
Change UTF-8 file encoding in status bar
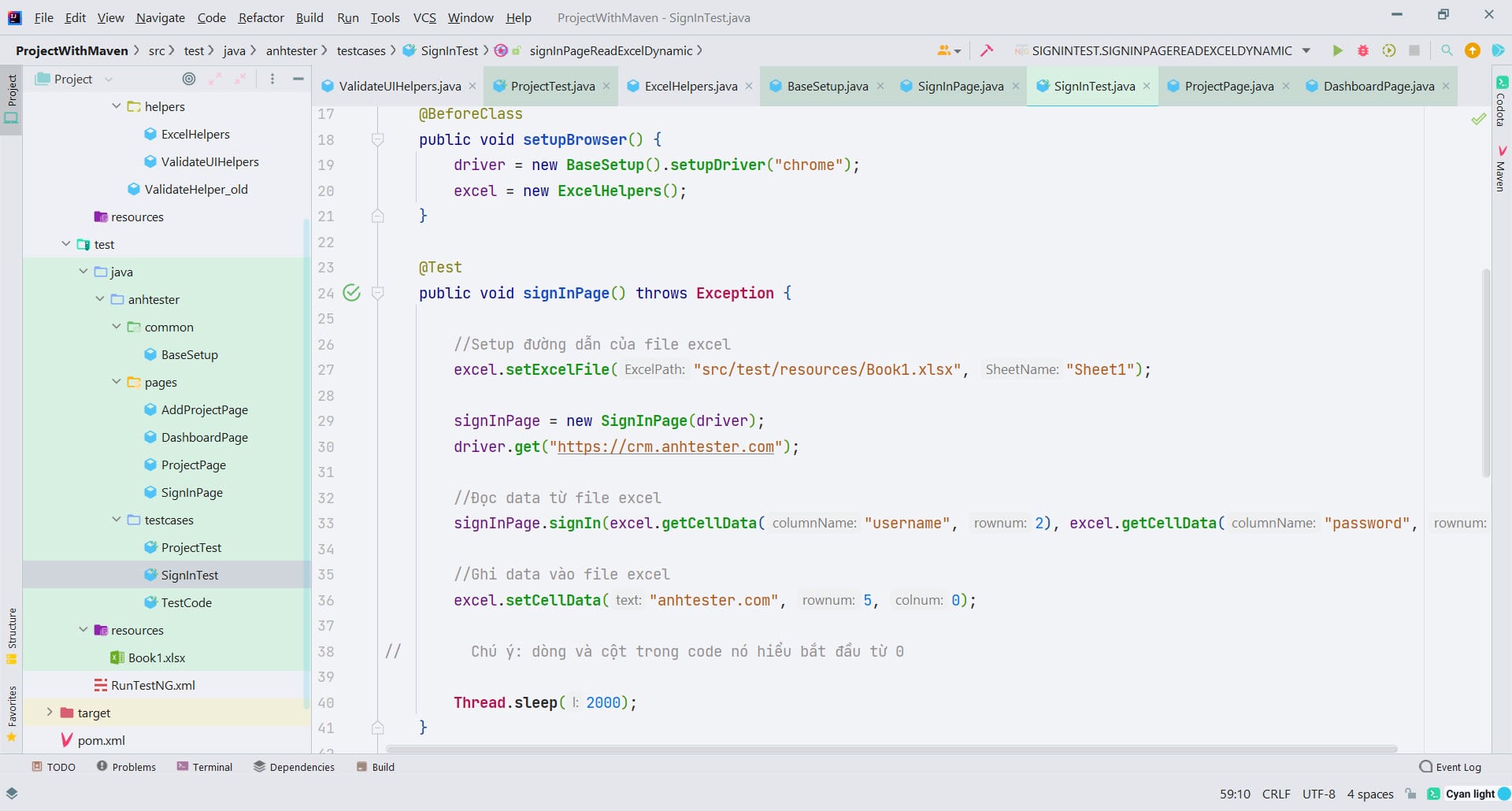coord(1318,794)
